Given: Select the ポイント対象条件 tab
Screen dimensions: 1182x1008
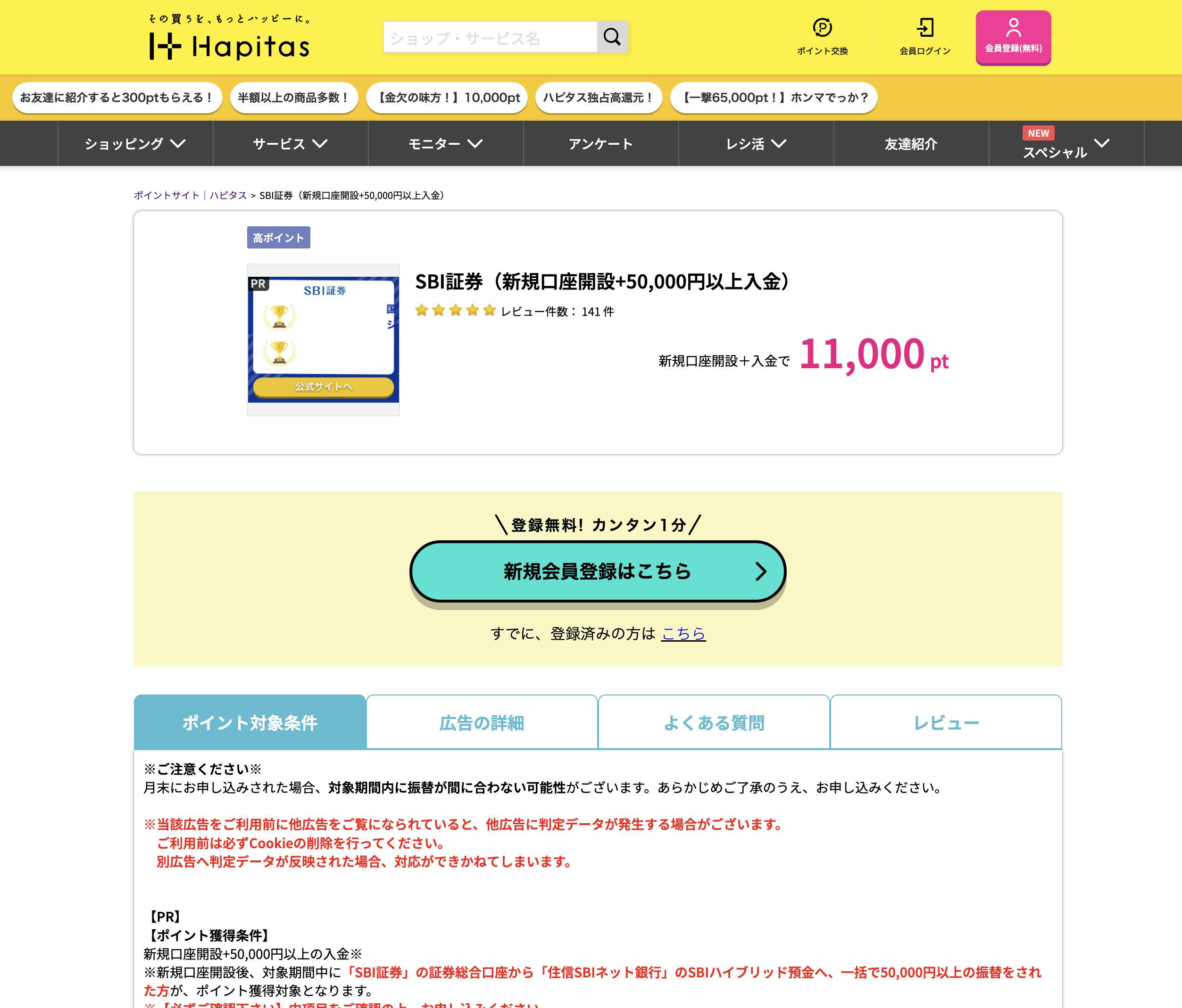Looking at the screenshot, I should click(250, 722).
